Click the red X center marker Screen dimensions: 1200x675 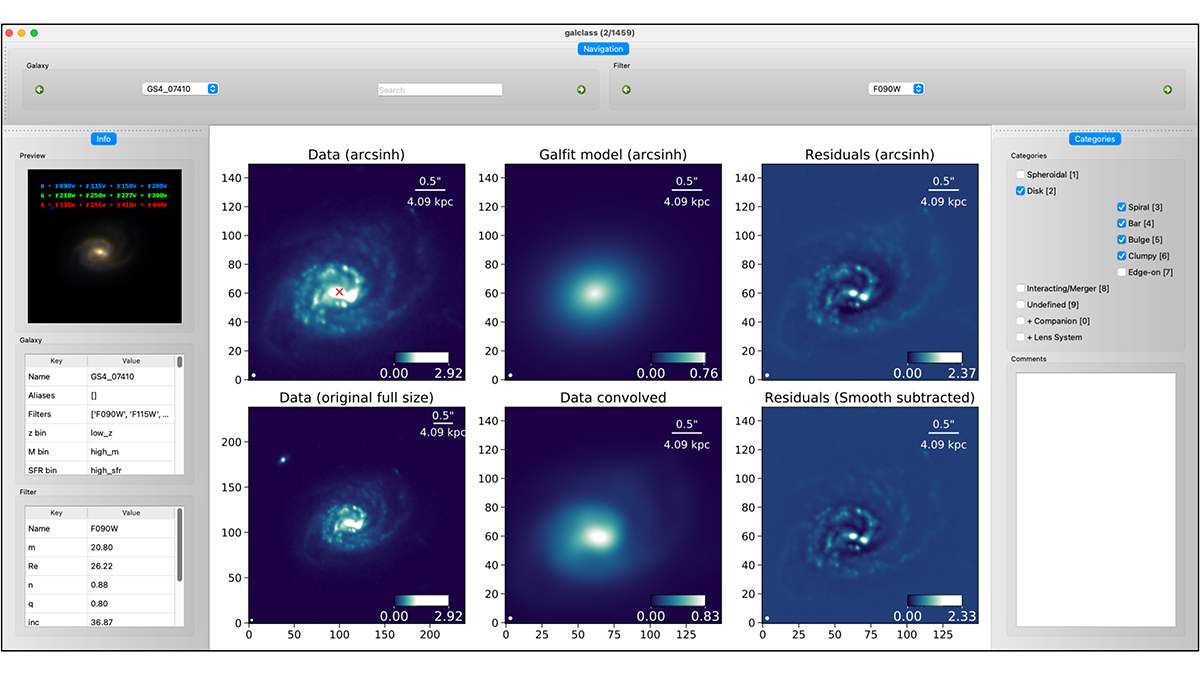[x=340, y=292]
